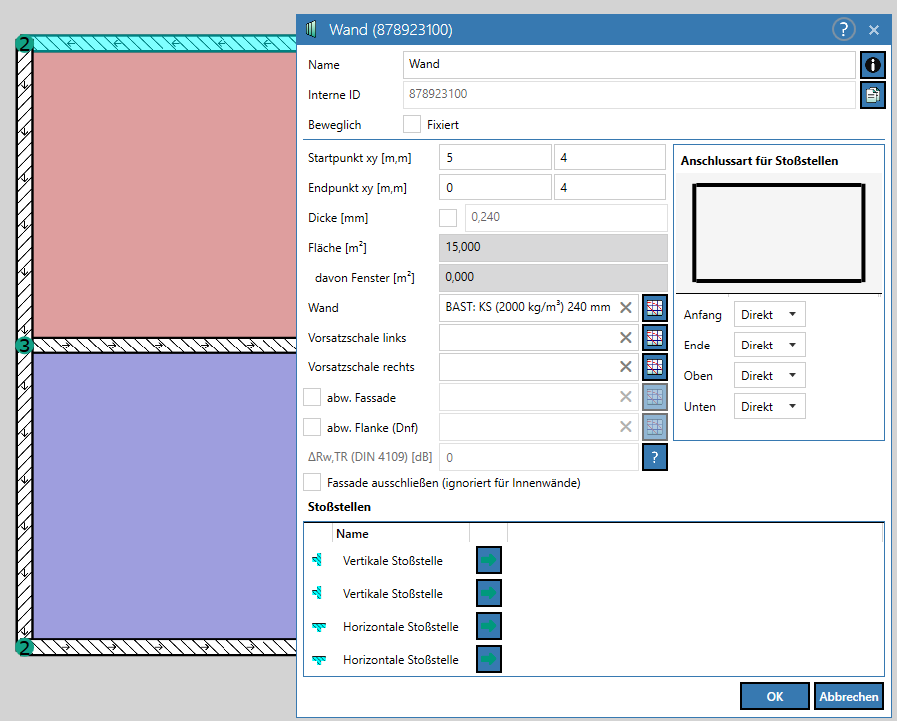897x721 pixels.
Task: Open the help question mark in title bar
Action: [843, 30]
